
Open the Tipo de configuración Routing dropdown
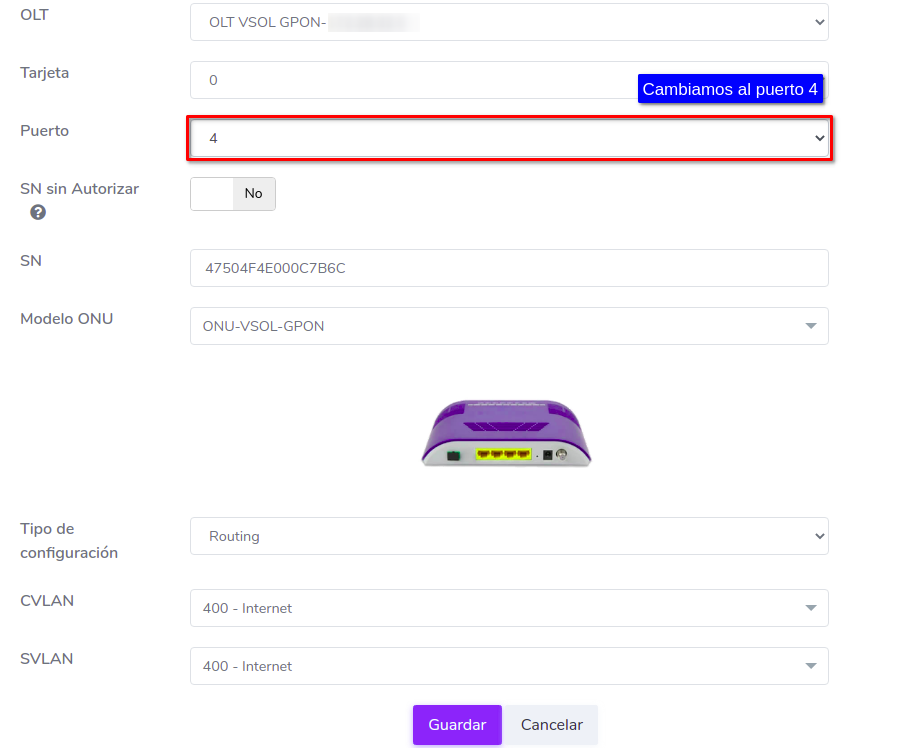pyautogui.click(x=508, y=536)
